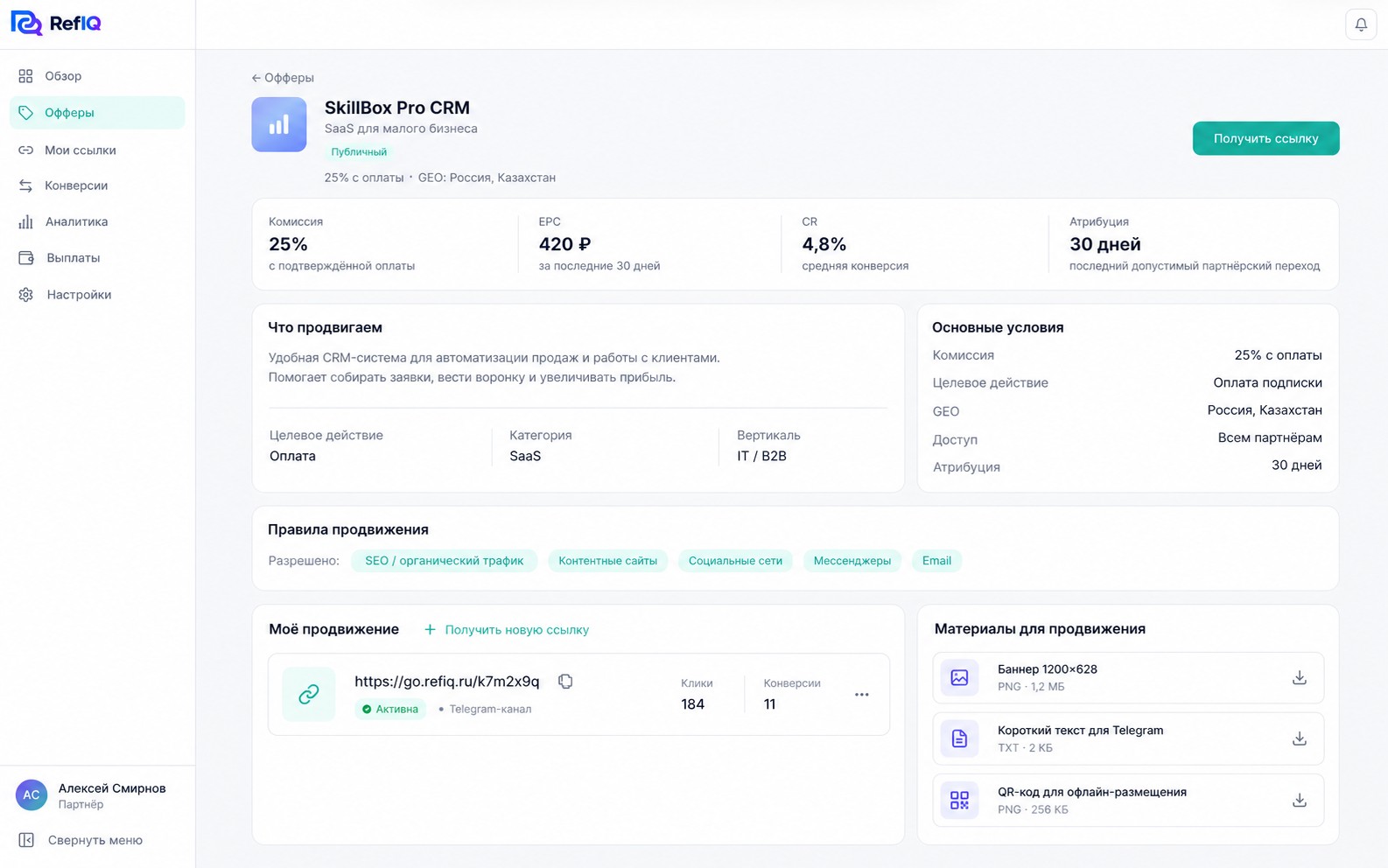Open Настройки
Image resolution: width=1388 pixels, height=868 pixels.
tap(97, 295)
